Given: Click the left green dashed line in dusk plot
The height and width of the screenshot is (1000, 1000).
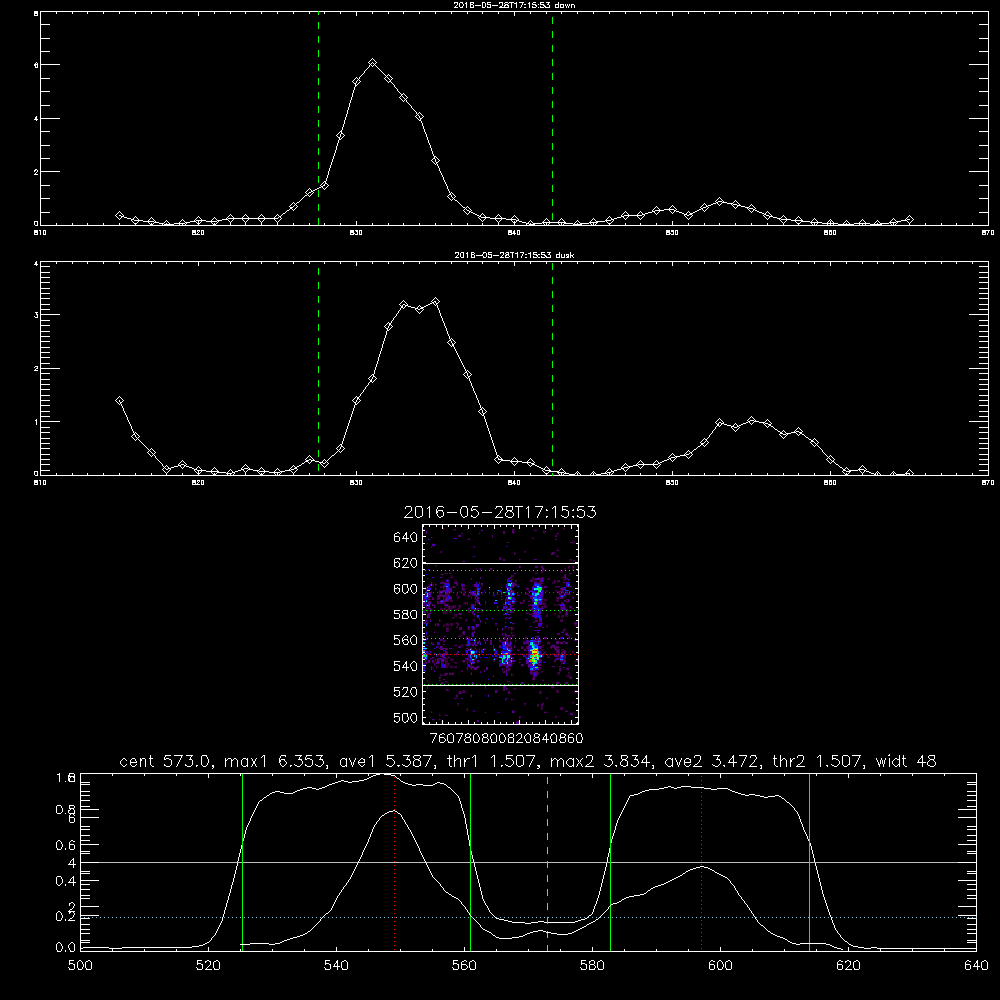Looking at the screenshot, I should 318,368.
